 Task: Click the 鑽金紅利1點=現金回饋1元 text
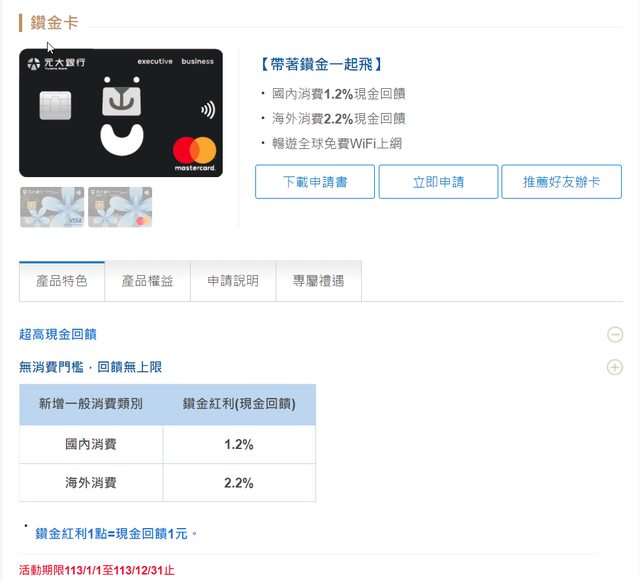pos(111,534)
